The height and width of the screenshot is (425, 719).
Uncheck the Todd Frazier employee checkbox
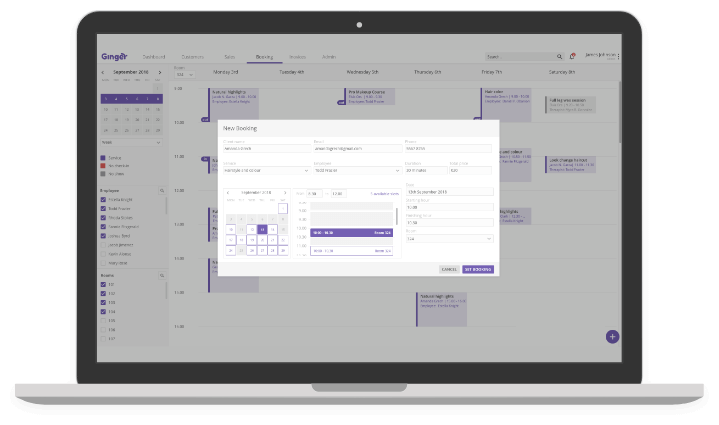(x=103, y=208)
